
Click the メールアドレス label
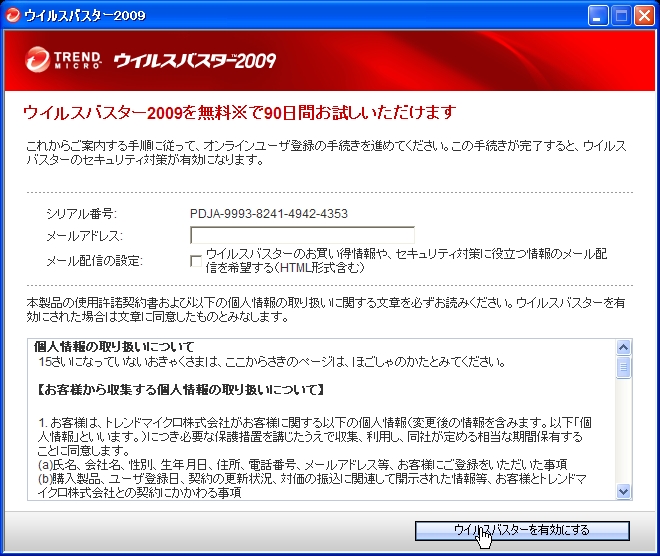[84, 236]
